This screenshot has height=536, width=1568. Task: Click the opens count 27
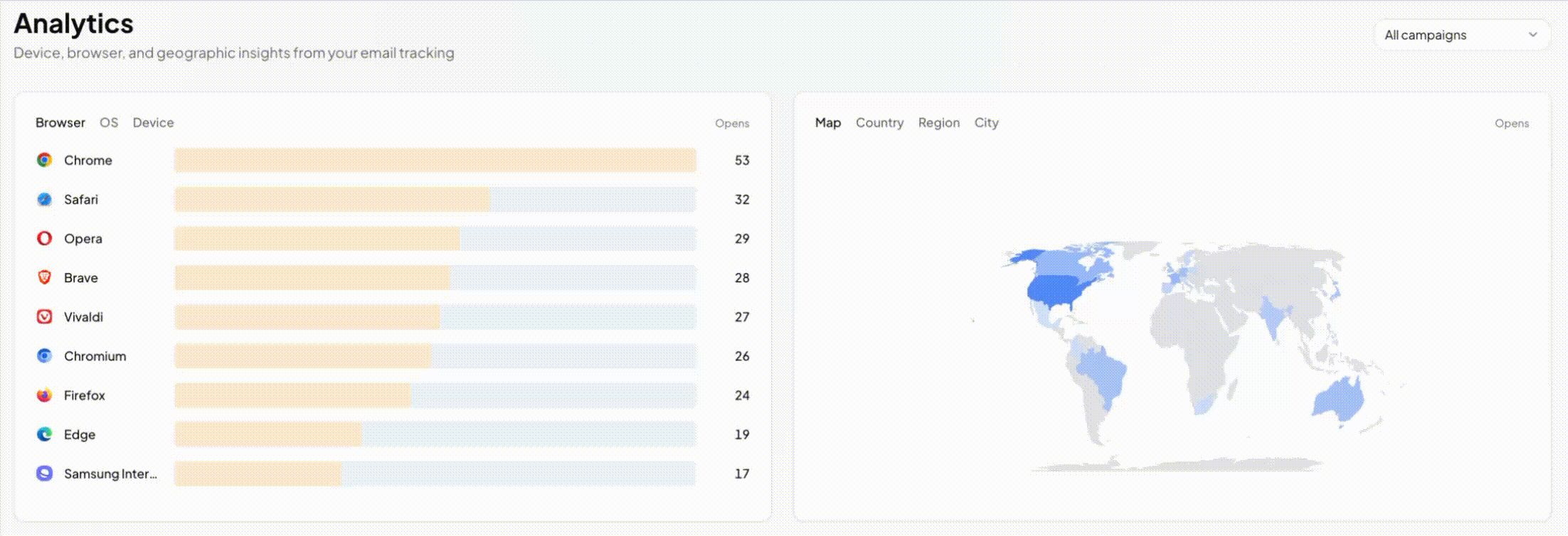pyautogui.click(x=742, y=316)
